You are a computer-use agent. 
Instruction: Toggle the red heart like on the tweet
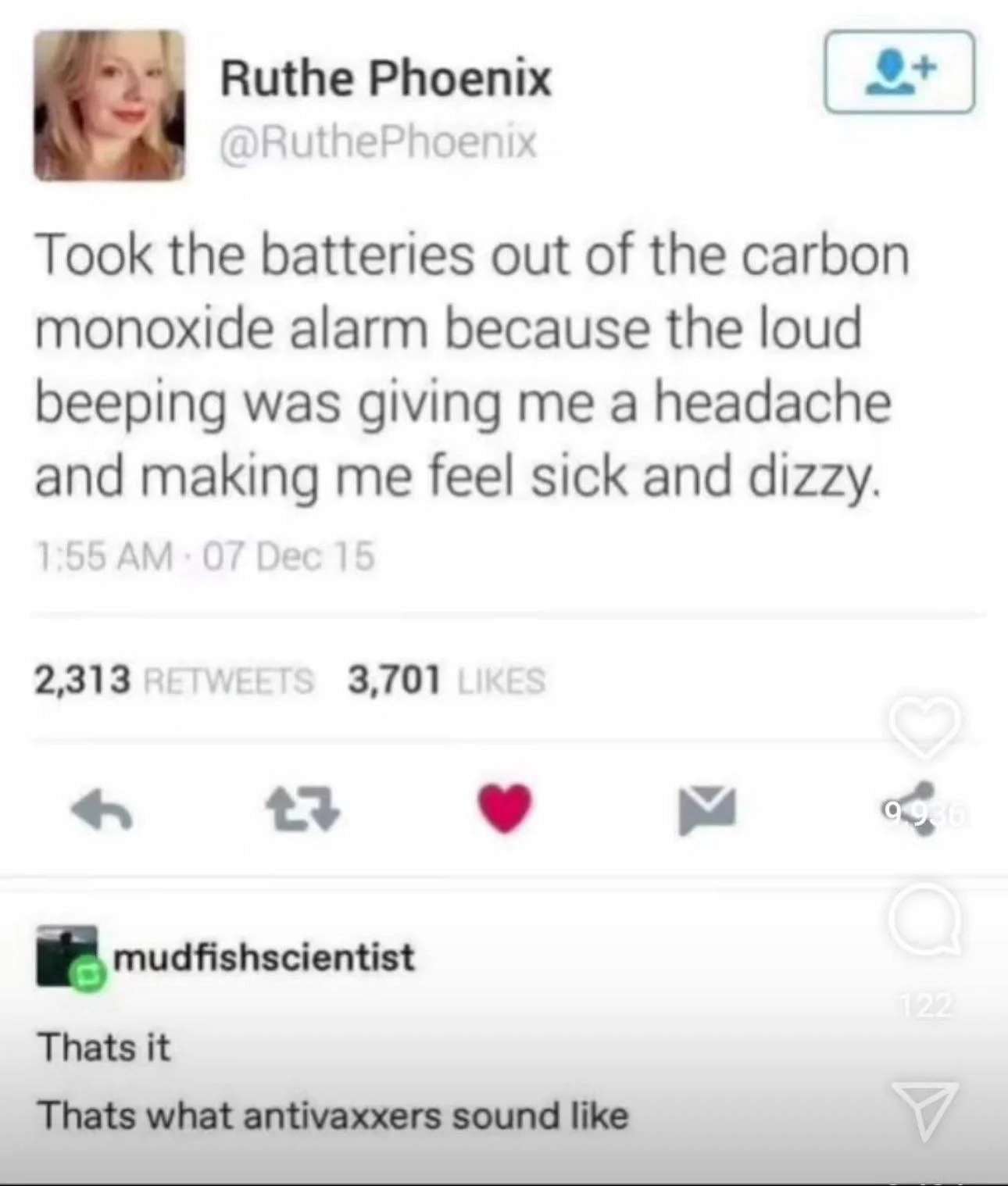click(x=505, y=808)
